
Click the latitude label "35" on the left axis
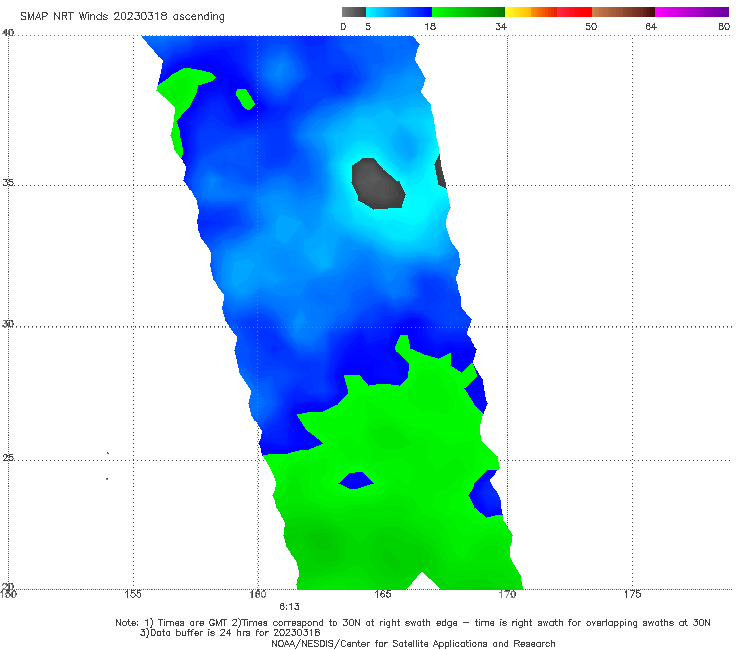[x=8, y=182]
